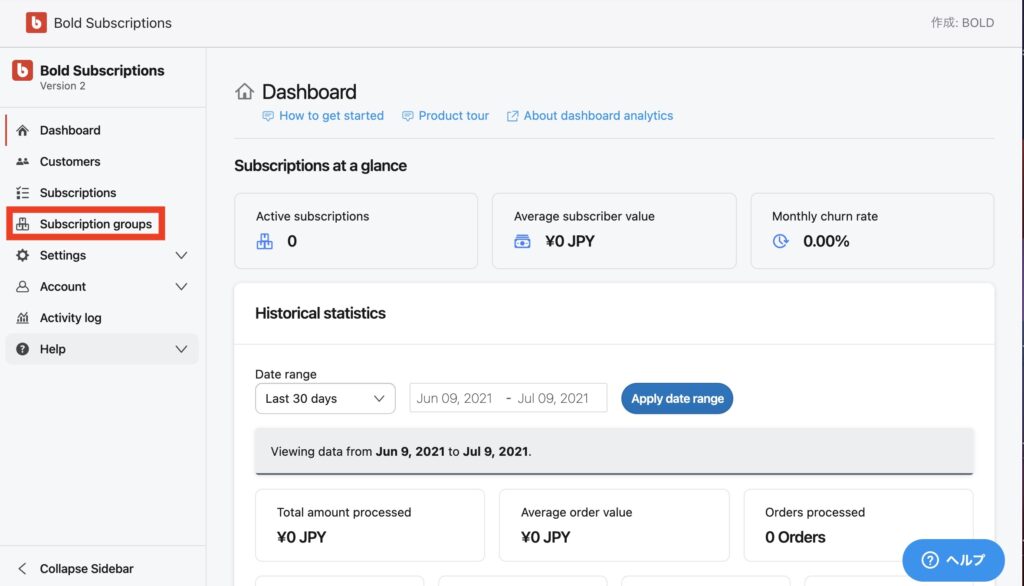Expand the Help menu chevron
1024x586 pixels.
[182, 350]
